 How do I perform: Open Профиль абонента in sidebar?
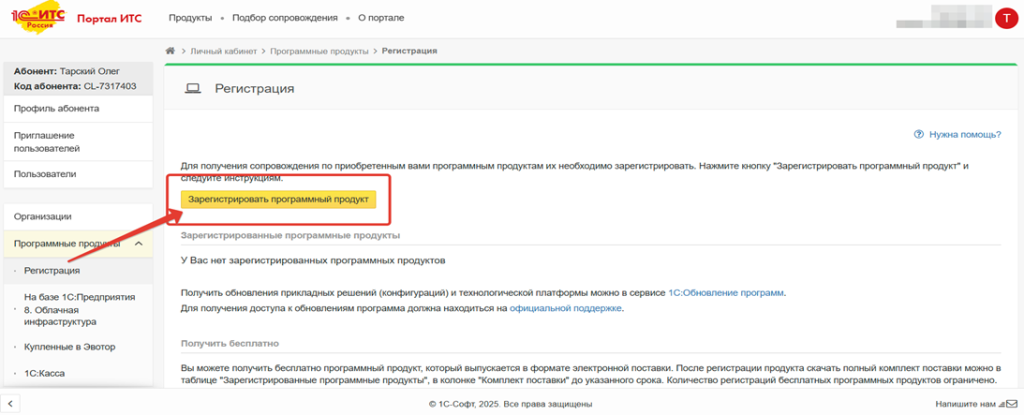point(76,108)
